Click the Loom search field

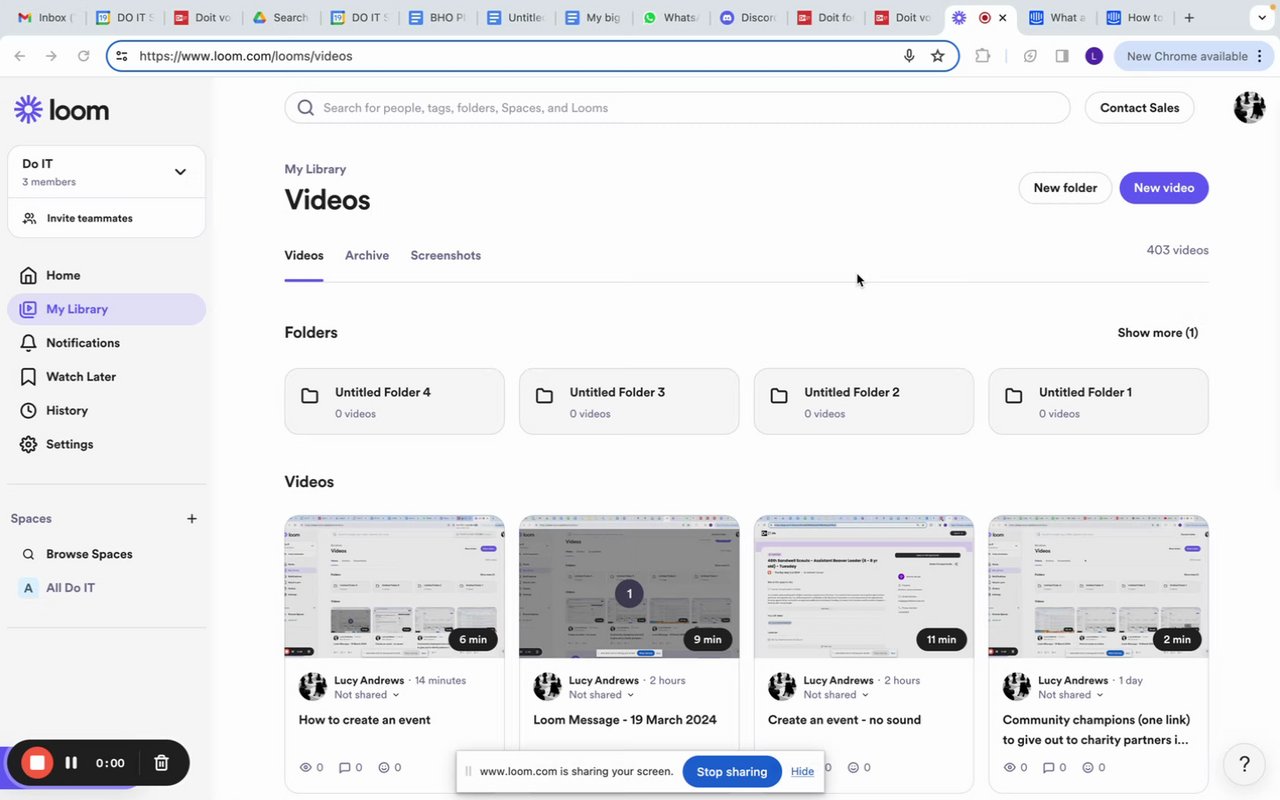678,108
